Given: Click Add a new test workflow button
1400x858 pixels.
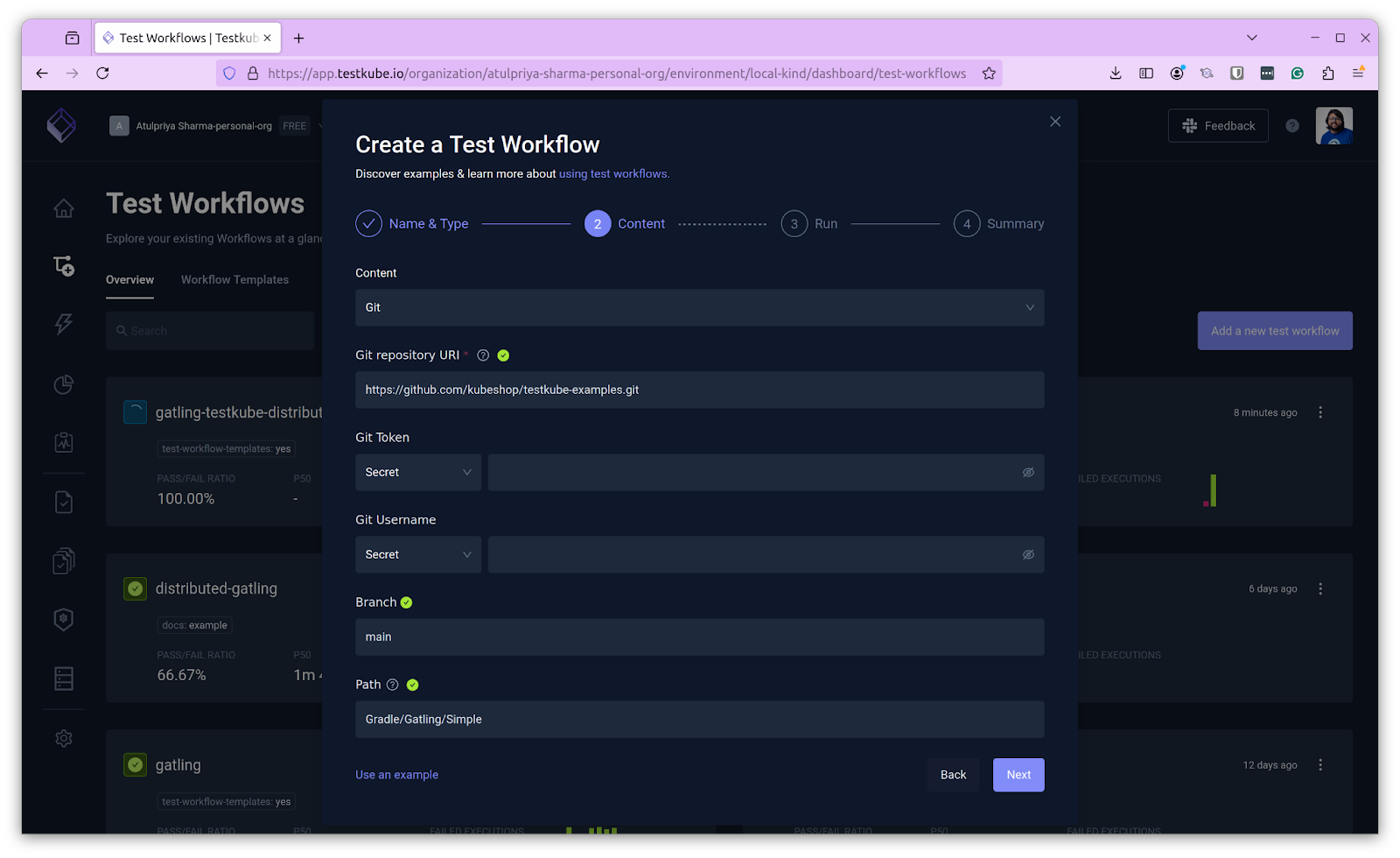Looking at the screenshot, I should tap(1275, 331).
